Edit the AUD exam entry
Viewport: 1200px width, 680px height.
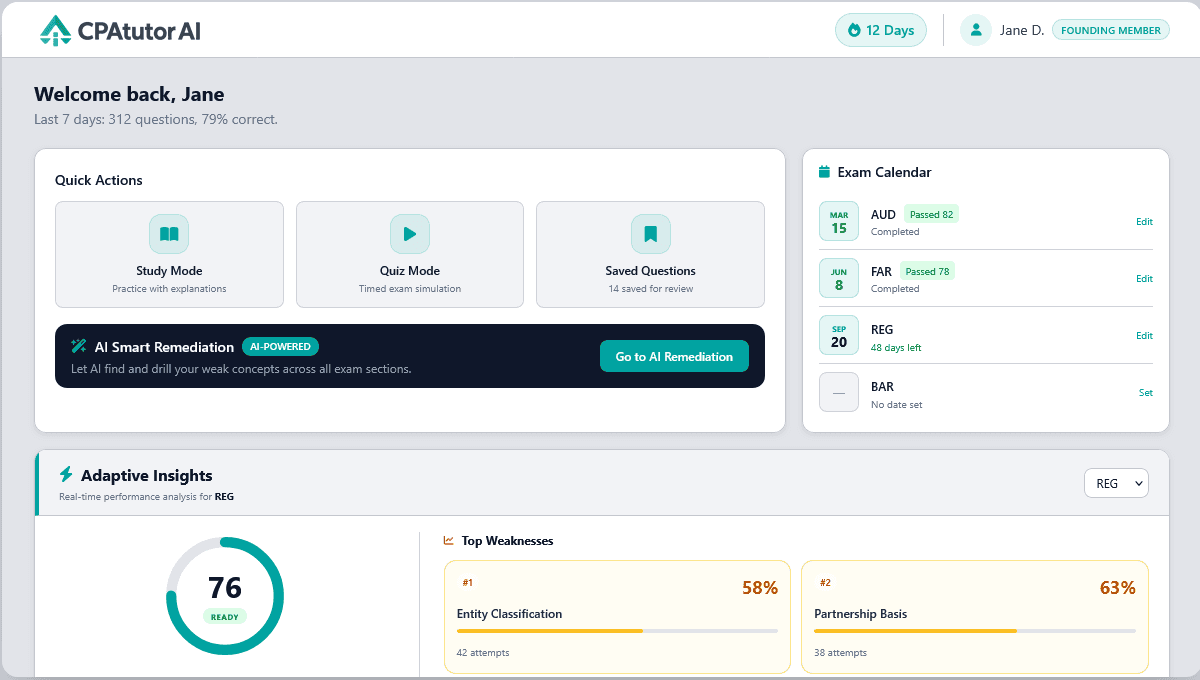[x=1144, y=221]
